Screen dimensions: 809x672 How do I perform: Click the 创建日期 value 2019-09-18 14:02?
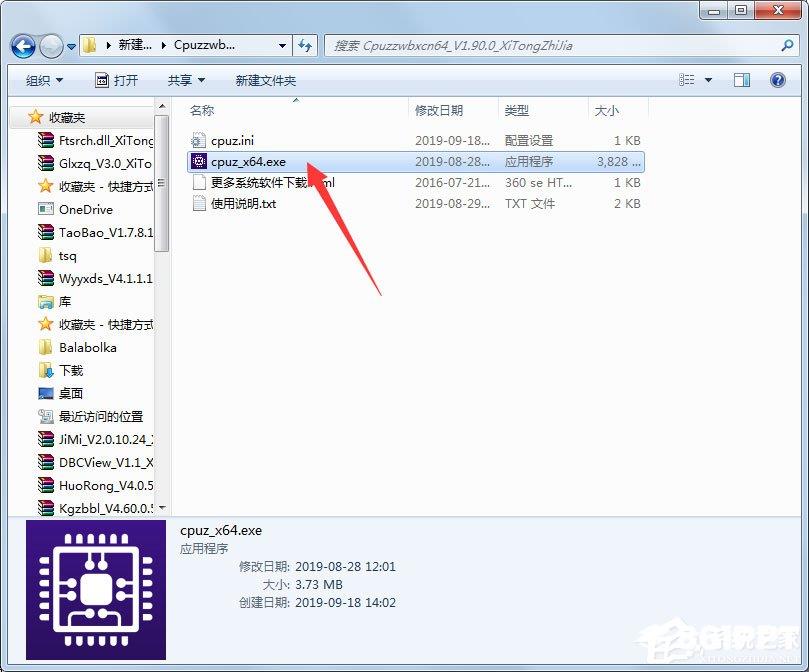pyautogui.click(x=345, y=602)
